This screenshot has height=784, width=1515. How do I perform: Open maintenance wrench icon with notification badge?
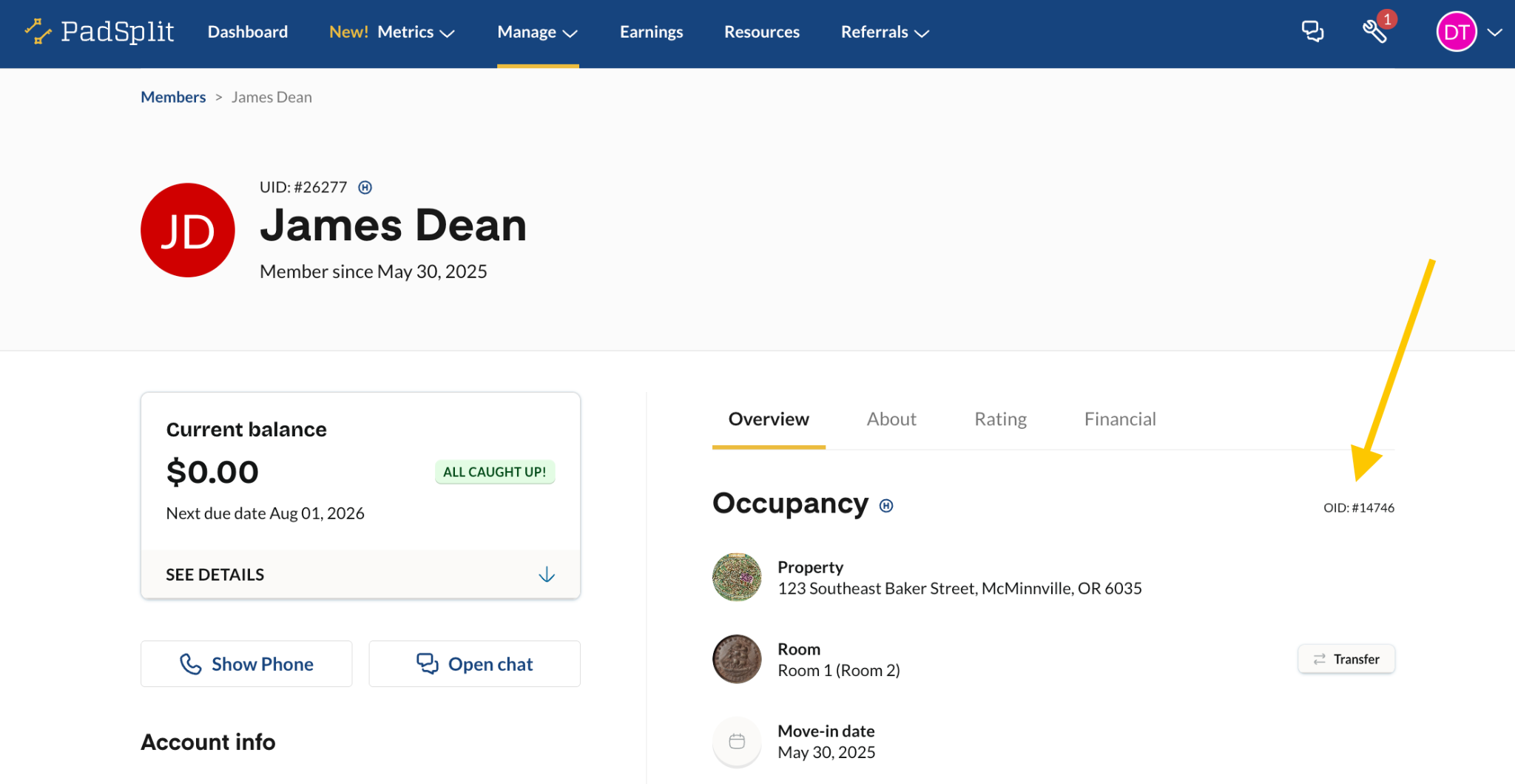(1375, 32)
